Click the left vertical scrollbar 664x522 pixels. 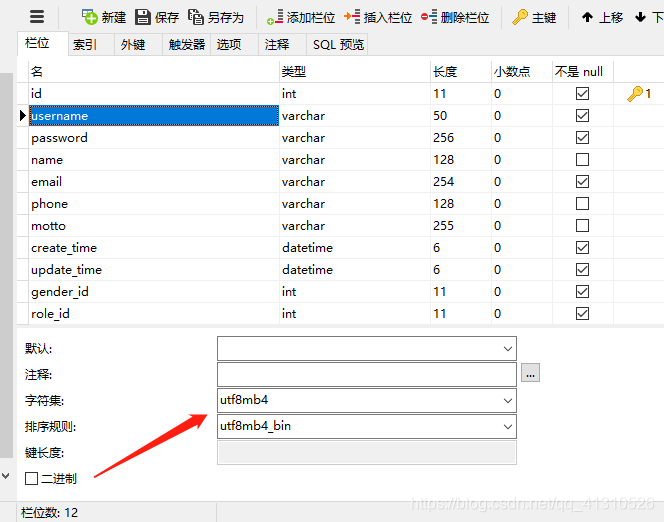pyautogui.click(x=6, y=265)
